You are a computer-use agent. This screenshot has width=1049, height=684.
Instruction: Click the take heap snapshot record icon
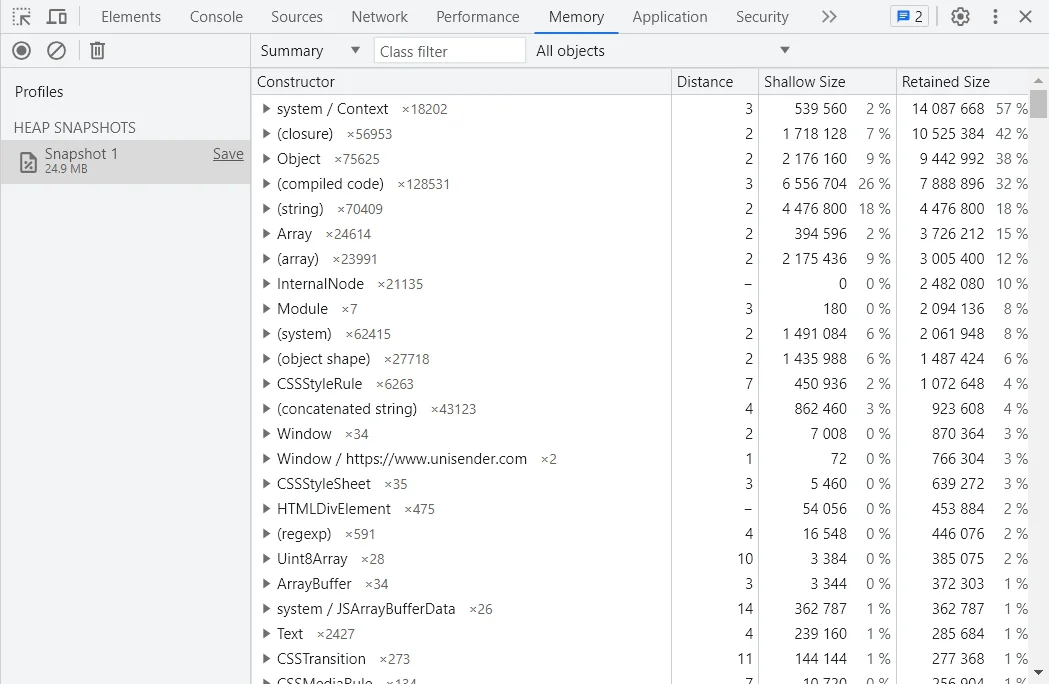22,50
